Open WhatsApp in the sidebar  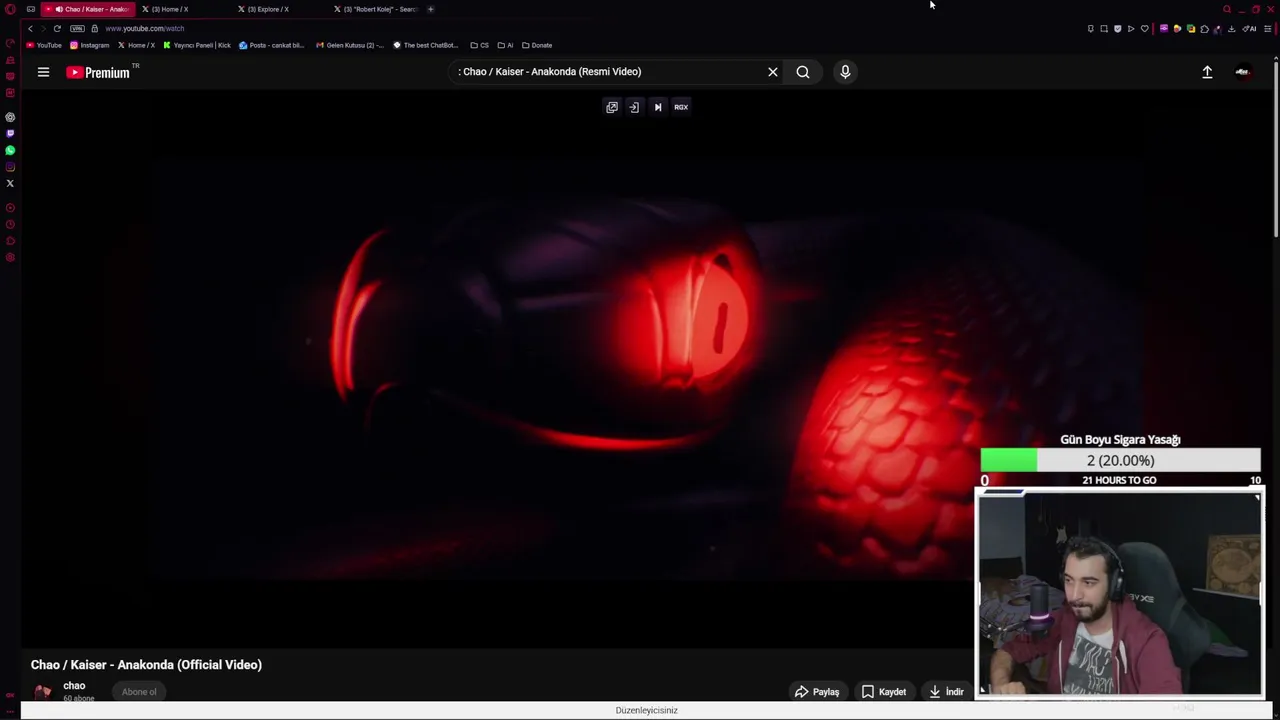(10, 150)
